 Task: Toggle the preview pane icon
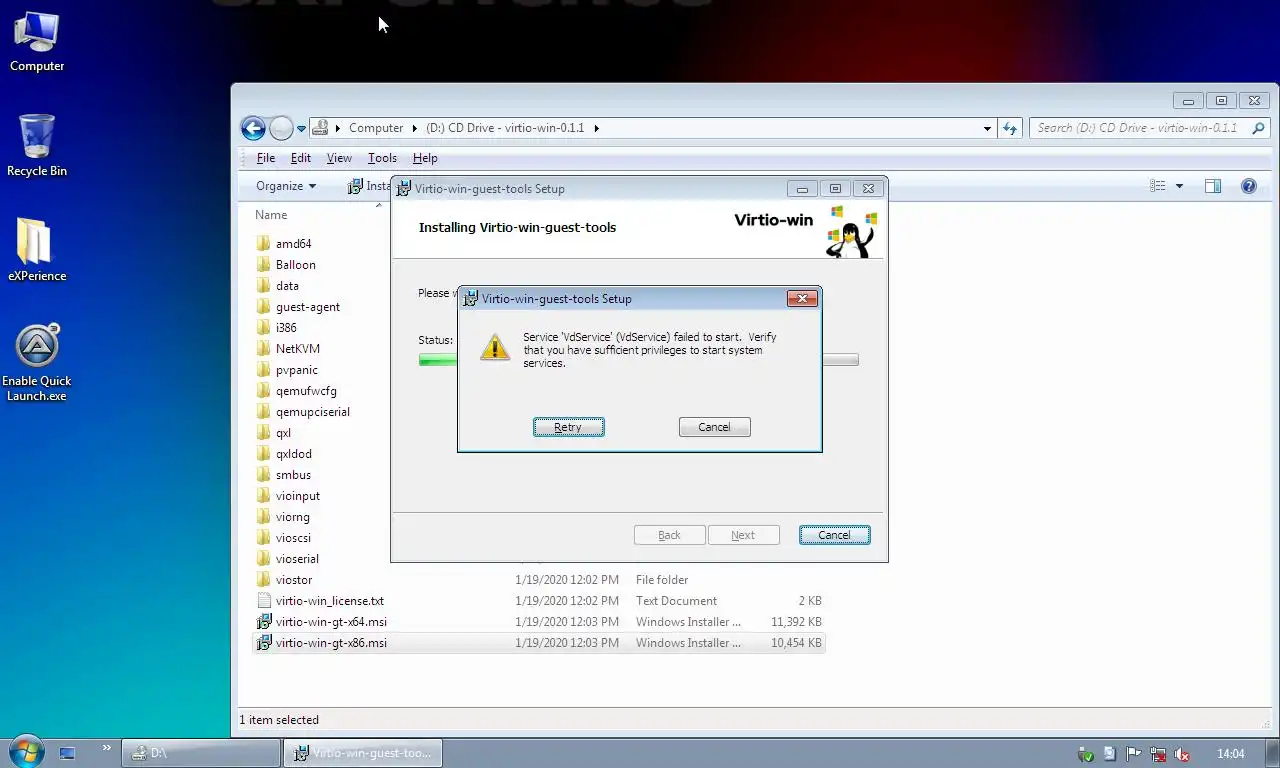click(1213, 186)
